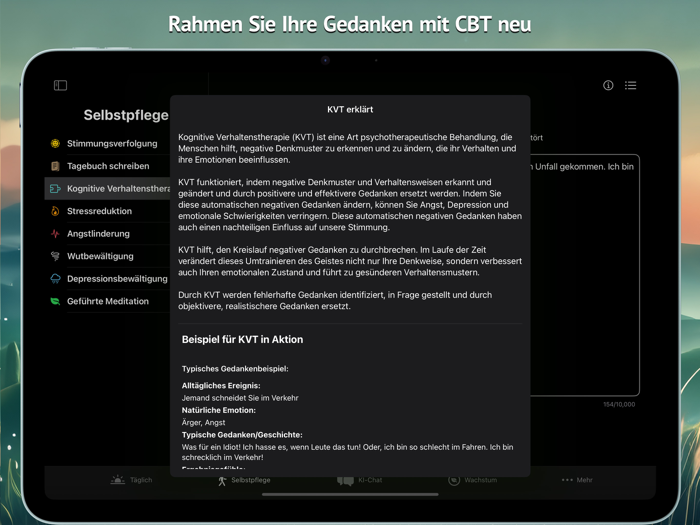Viewport: 700px width, 525px height.
Task: Switch to the KI-Chat tab label
Action: coord(370,480)
